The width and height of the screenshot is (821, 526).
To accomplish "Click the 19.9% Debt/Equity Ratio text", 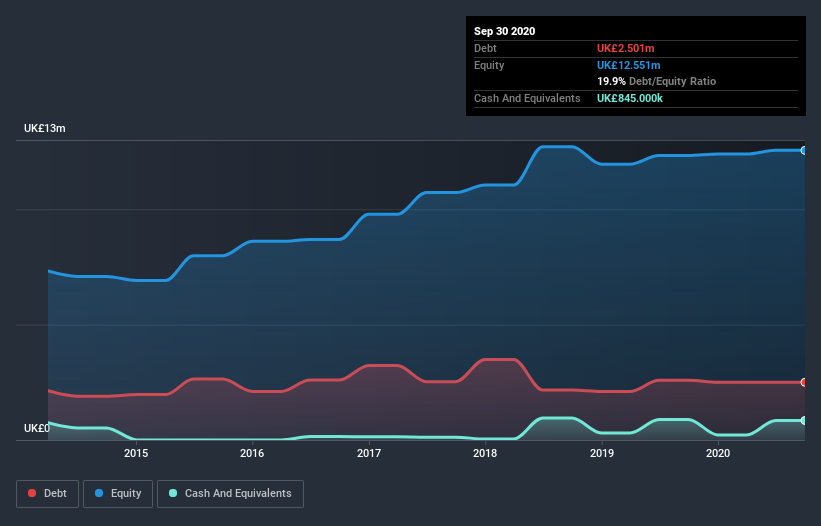I will pyautogui.click(x=657, y=82).
